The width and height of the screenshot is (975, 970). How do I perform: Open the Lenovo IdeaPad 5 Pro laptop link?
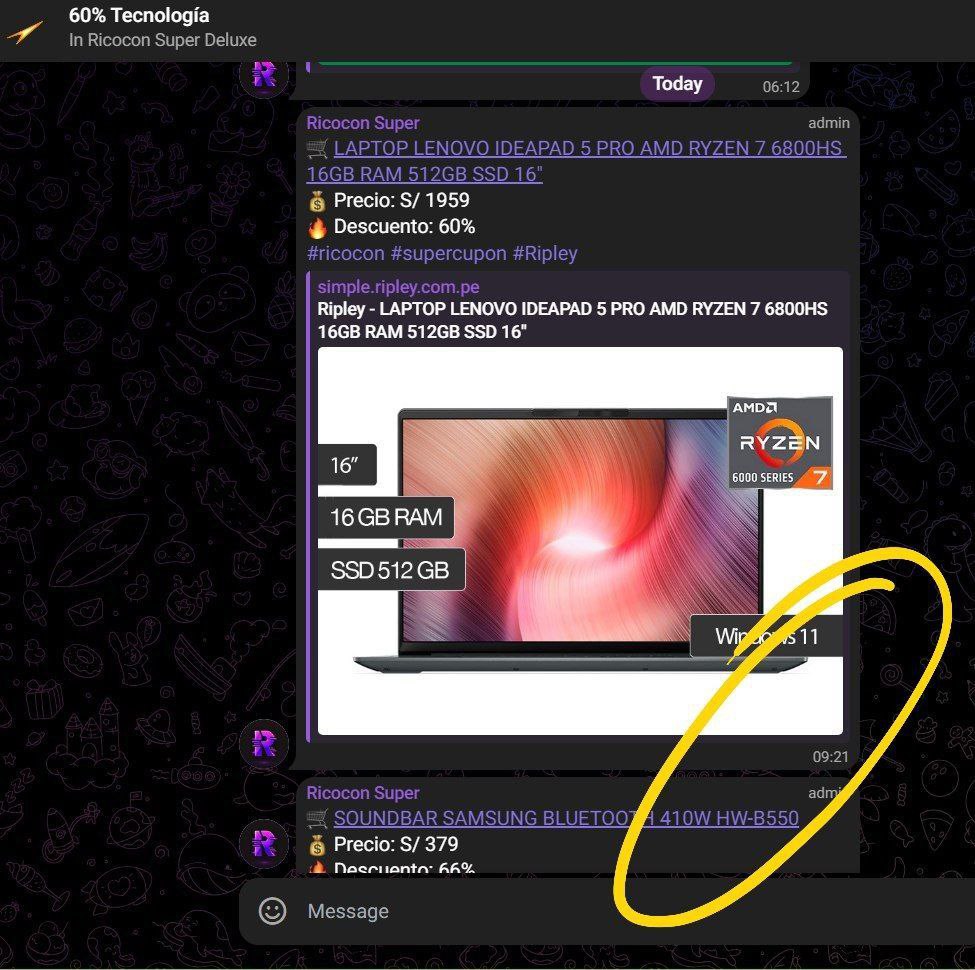point(576,161)
